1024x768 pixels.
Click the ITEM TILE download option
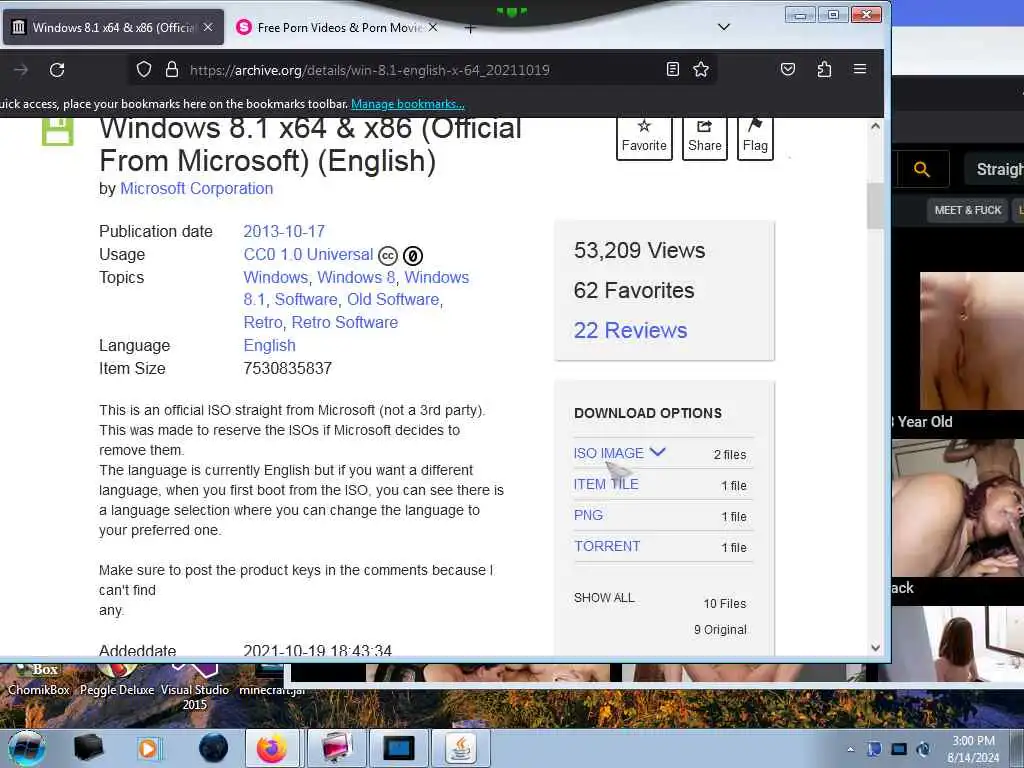coord(606,484)
